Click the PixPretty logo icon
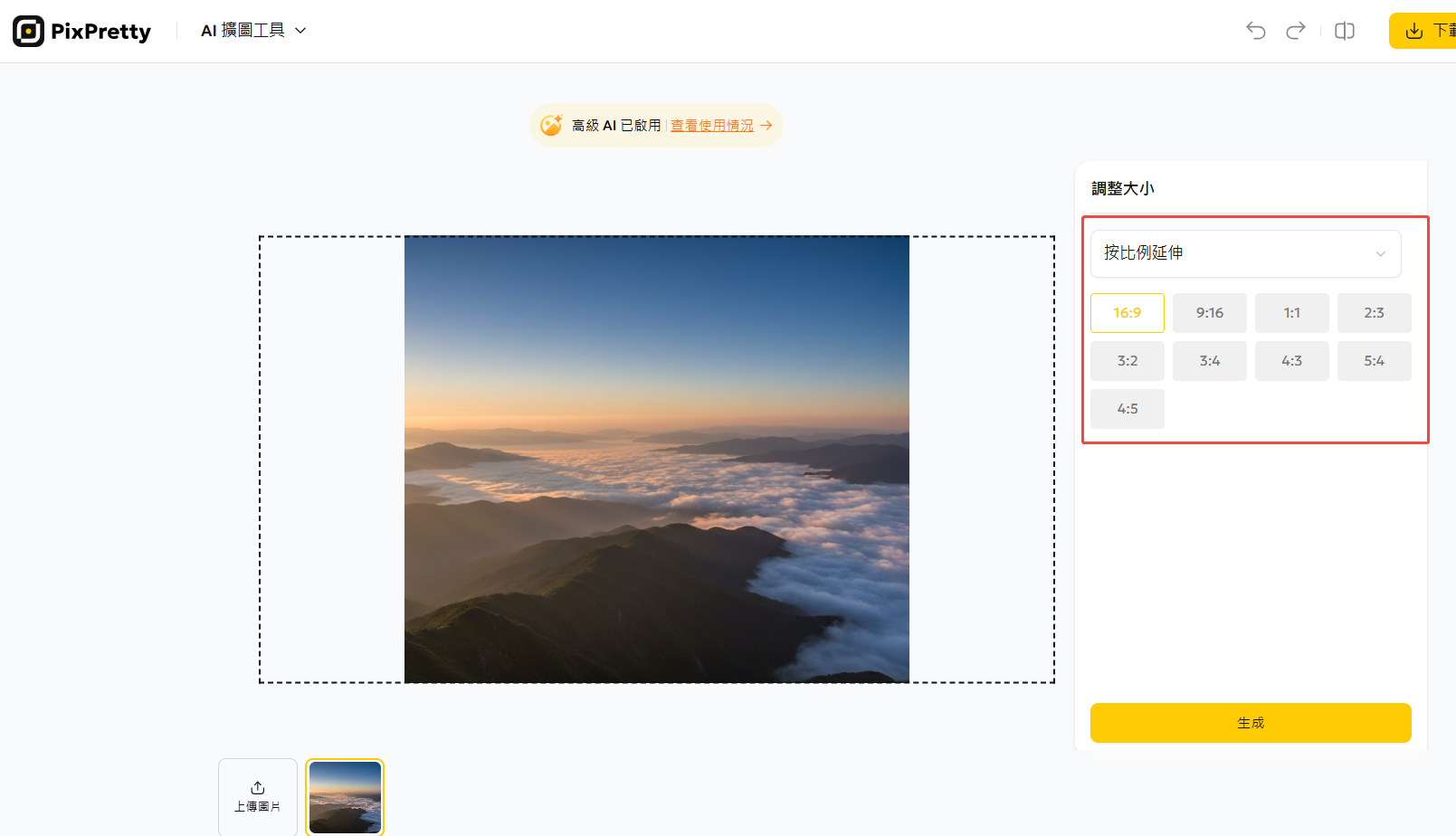The width and height of the screenshot is (1456, 836). point(28,30)
